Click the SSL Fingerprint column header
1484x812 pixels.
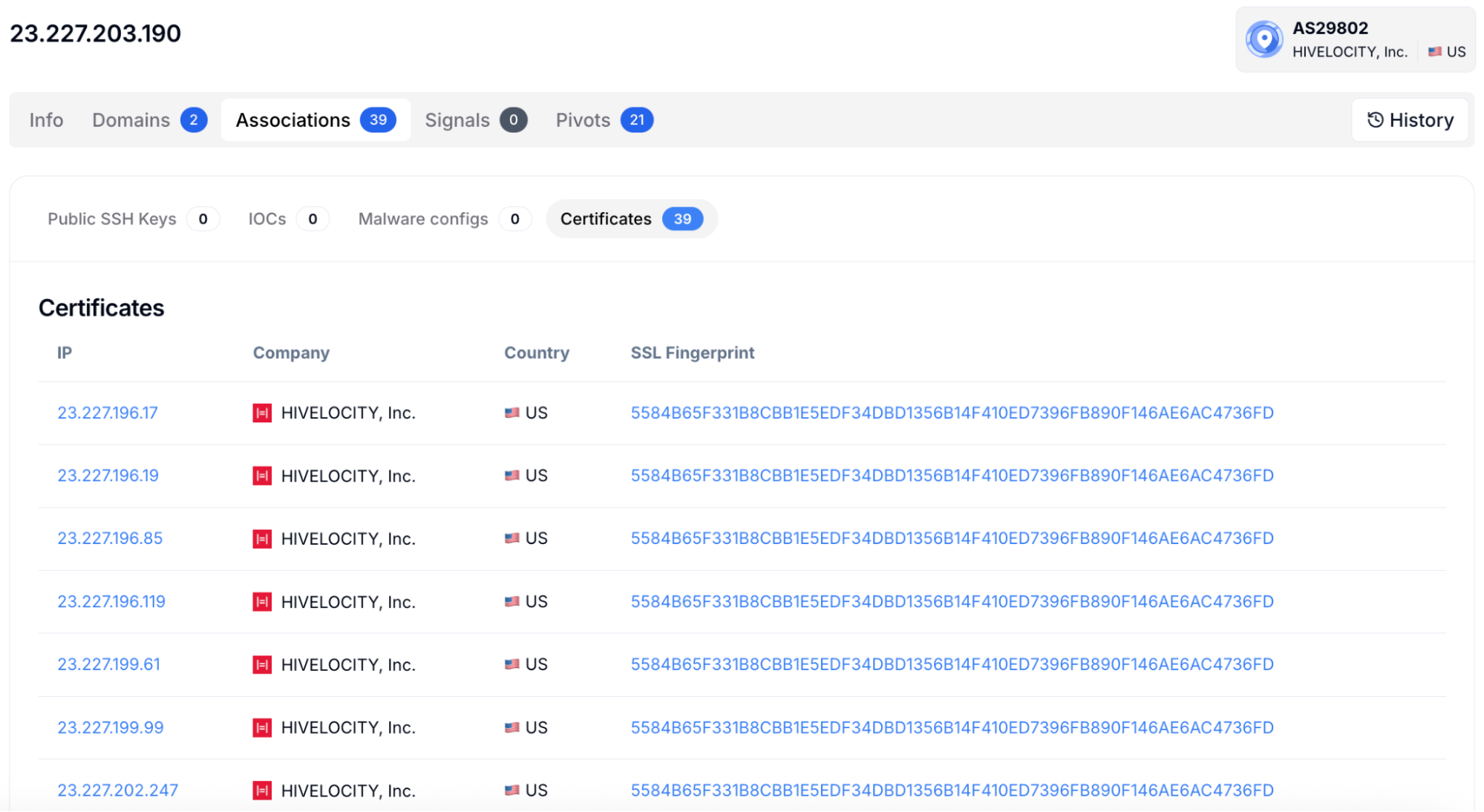692,353
